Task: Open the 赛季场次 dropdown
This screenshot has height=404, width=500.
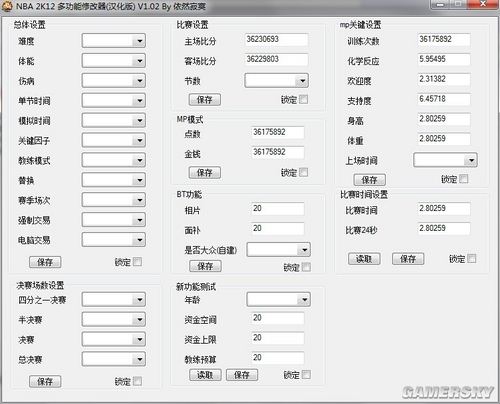Action: point(114,200)
